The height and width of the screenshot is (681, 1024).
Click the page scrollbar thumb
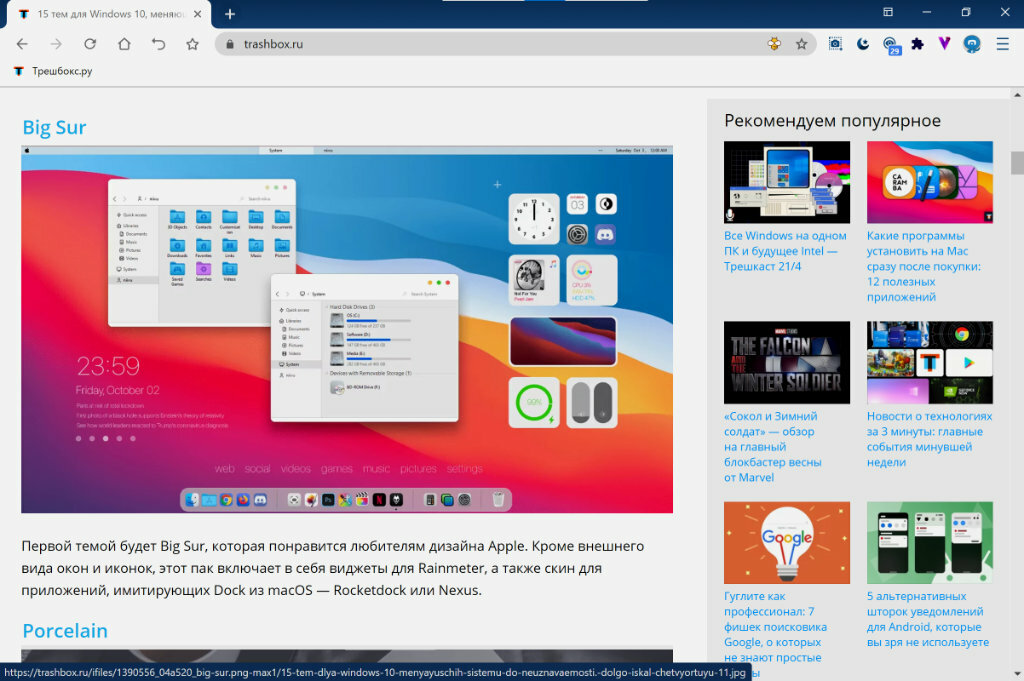pos(1017,163)
